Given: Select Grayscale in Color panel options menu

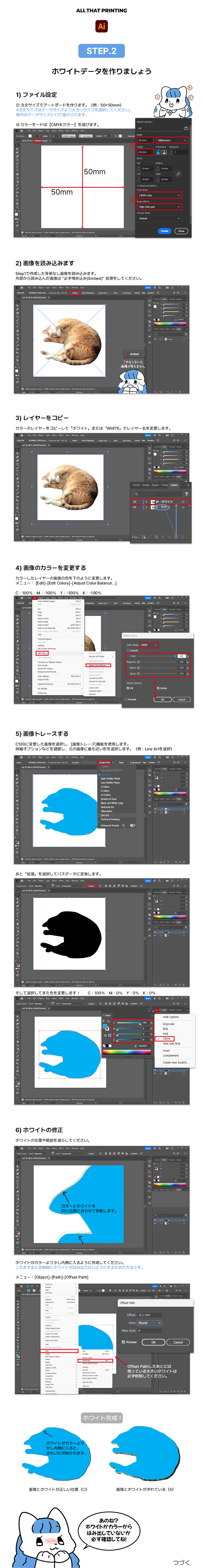Looking at the screenshot, I should [169, 1024].
